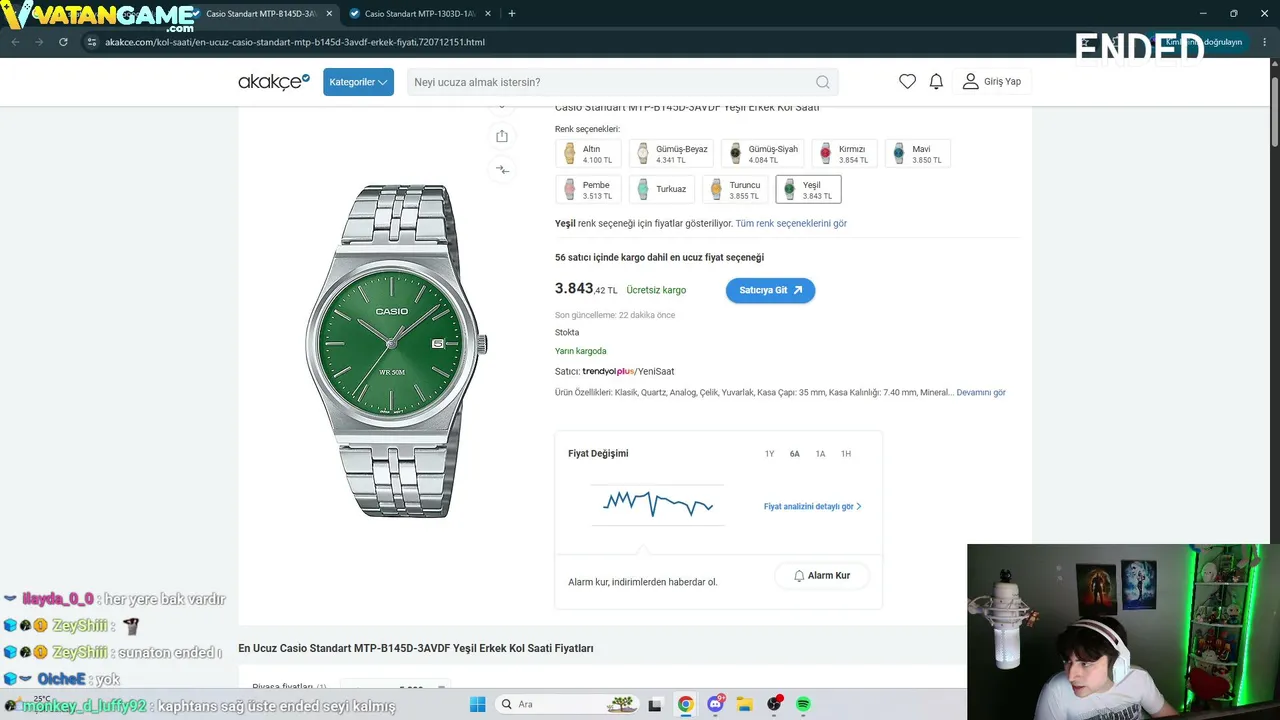
Task: Open 'Tüm renk seçeneklerini gör' link
Action: (791, 224)
